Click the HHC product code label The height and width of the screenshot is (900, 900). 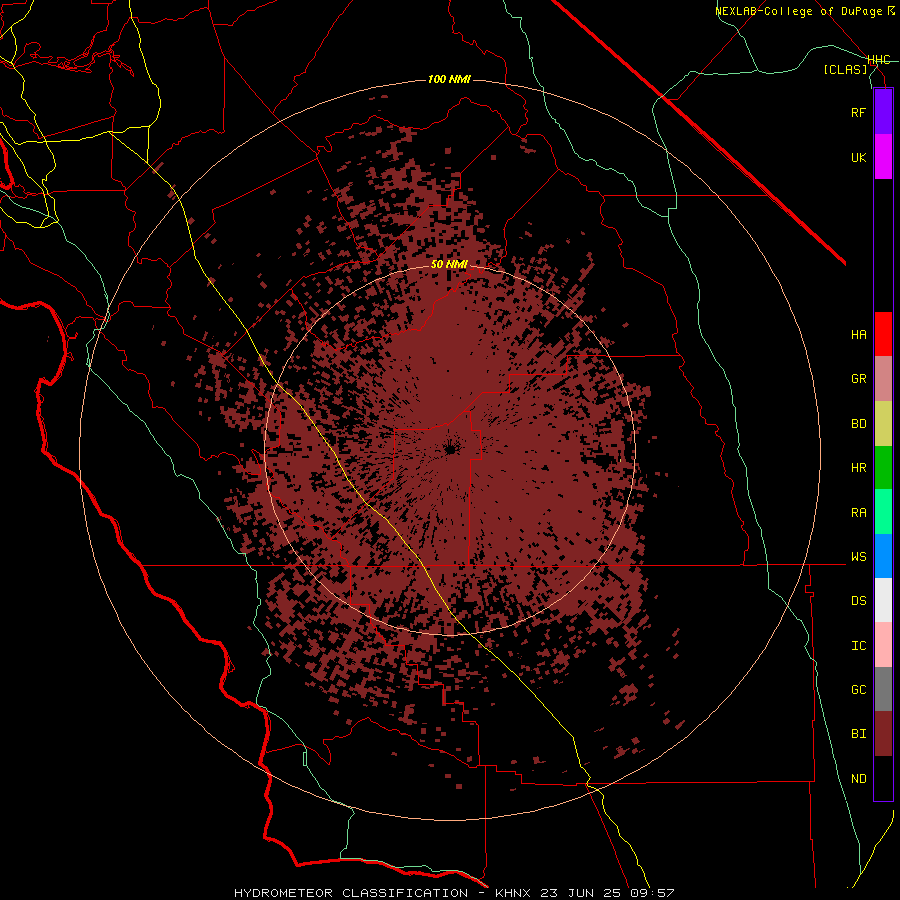878,60
